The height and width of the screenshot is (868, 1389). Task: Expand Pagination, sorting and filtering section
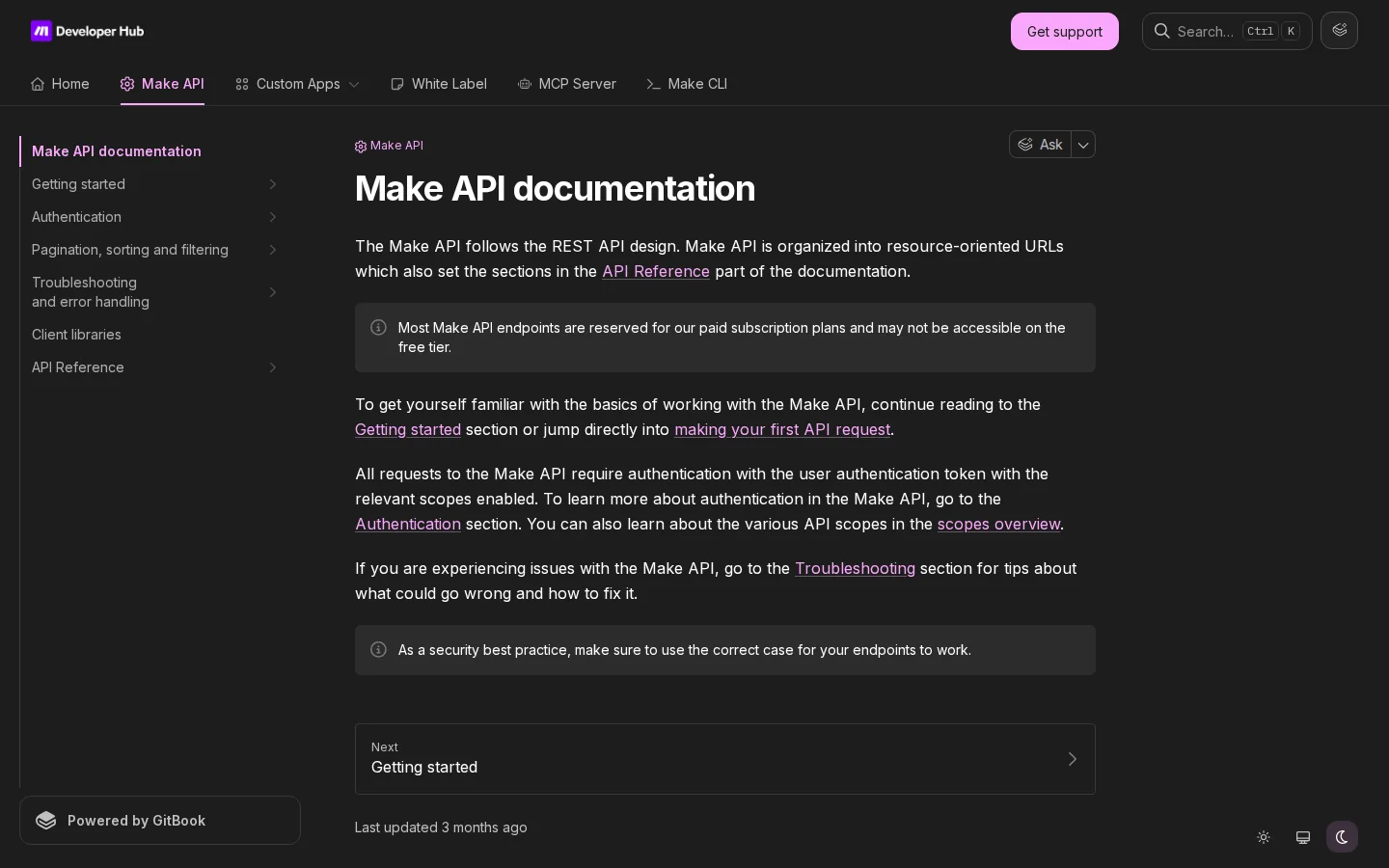(x=273, y=250)
